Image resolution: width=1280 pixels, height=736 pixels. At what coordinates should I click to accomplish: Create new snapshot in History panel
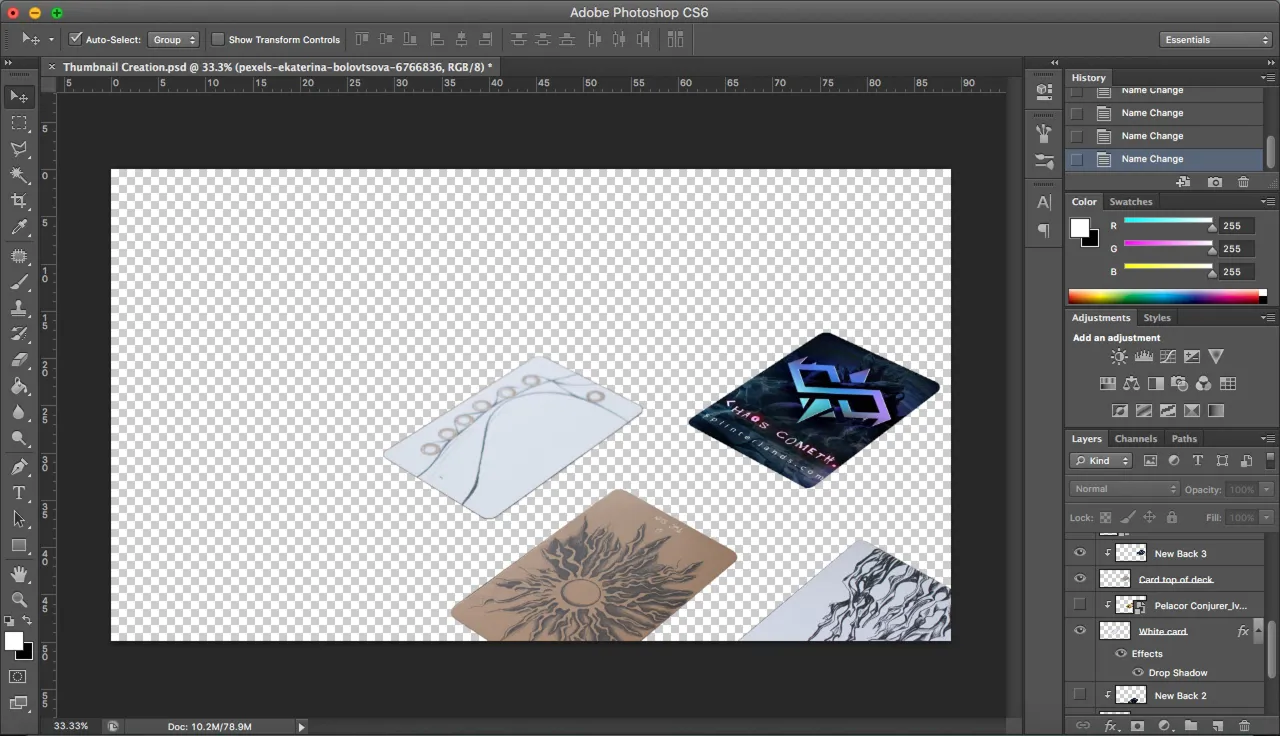[1214, 182]
